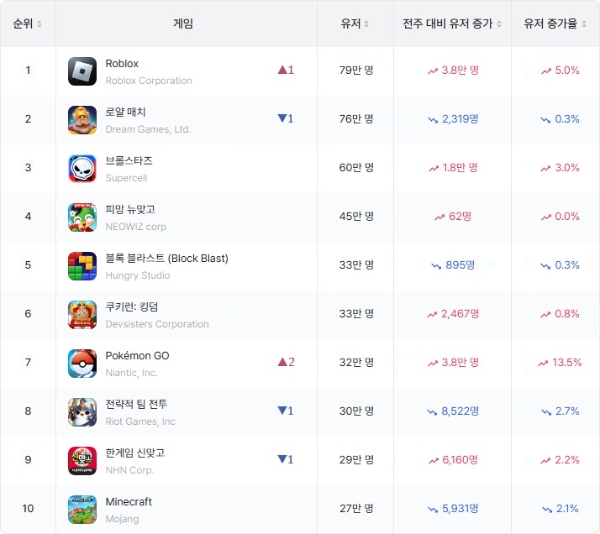
Task: Open the Roblox game title link
Action: click(122, 63)
